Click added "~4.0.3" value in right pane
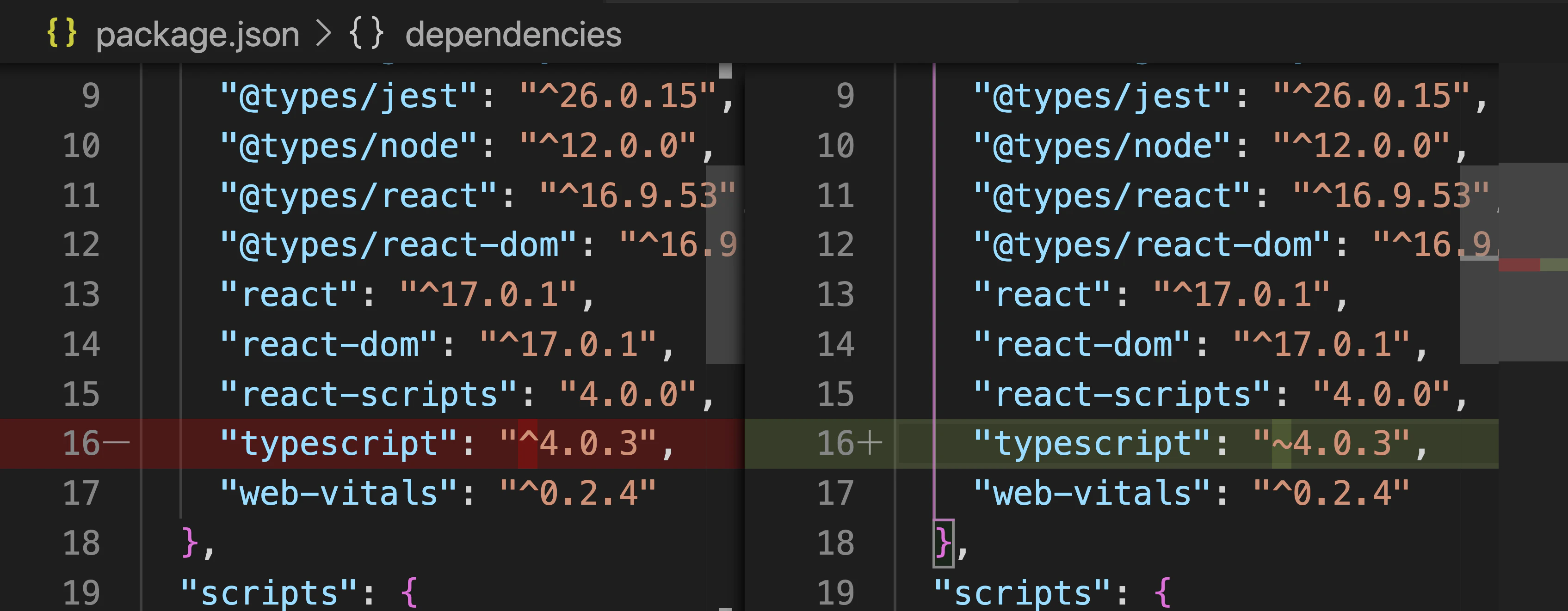The width and height of the screenshot is (1568, 611). 1331,443
